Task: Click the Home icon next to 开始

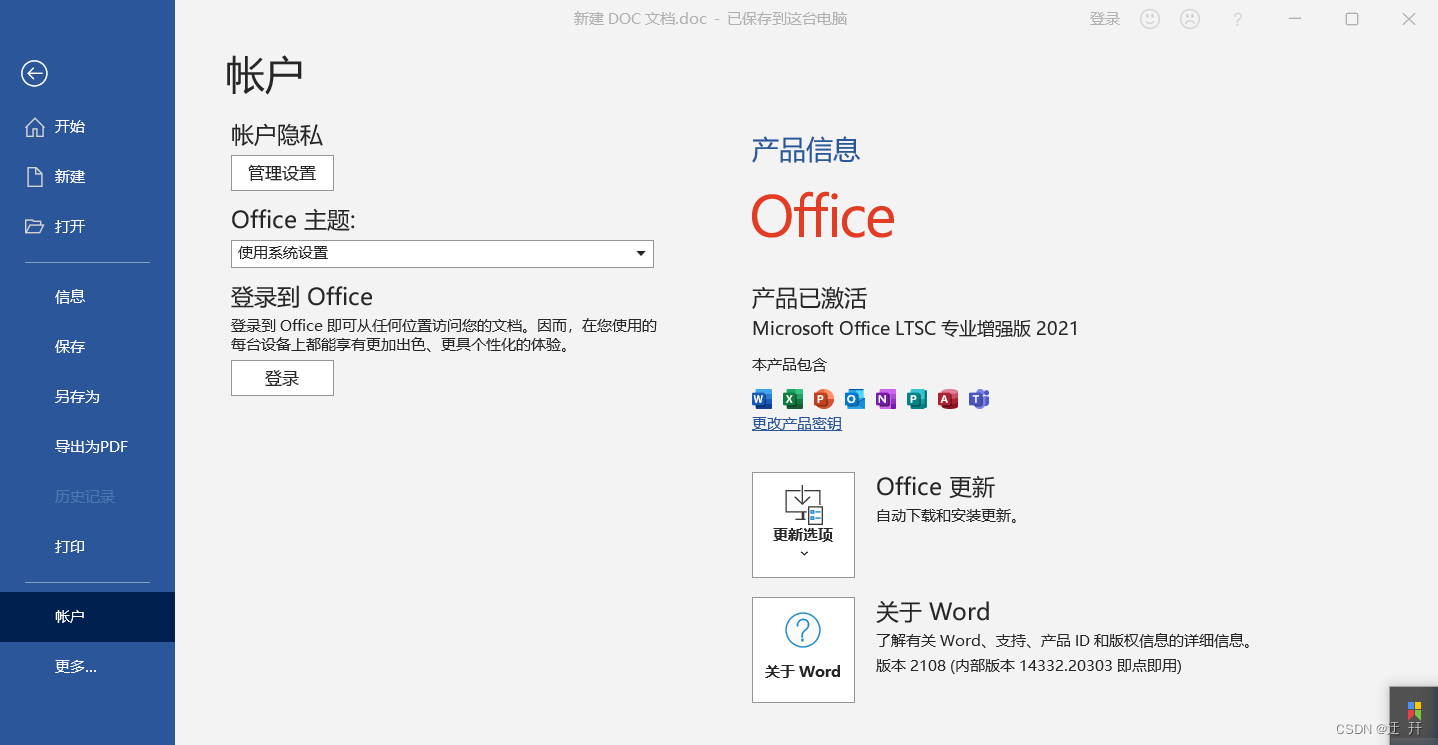Action: point(35,127)
